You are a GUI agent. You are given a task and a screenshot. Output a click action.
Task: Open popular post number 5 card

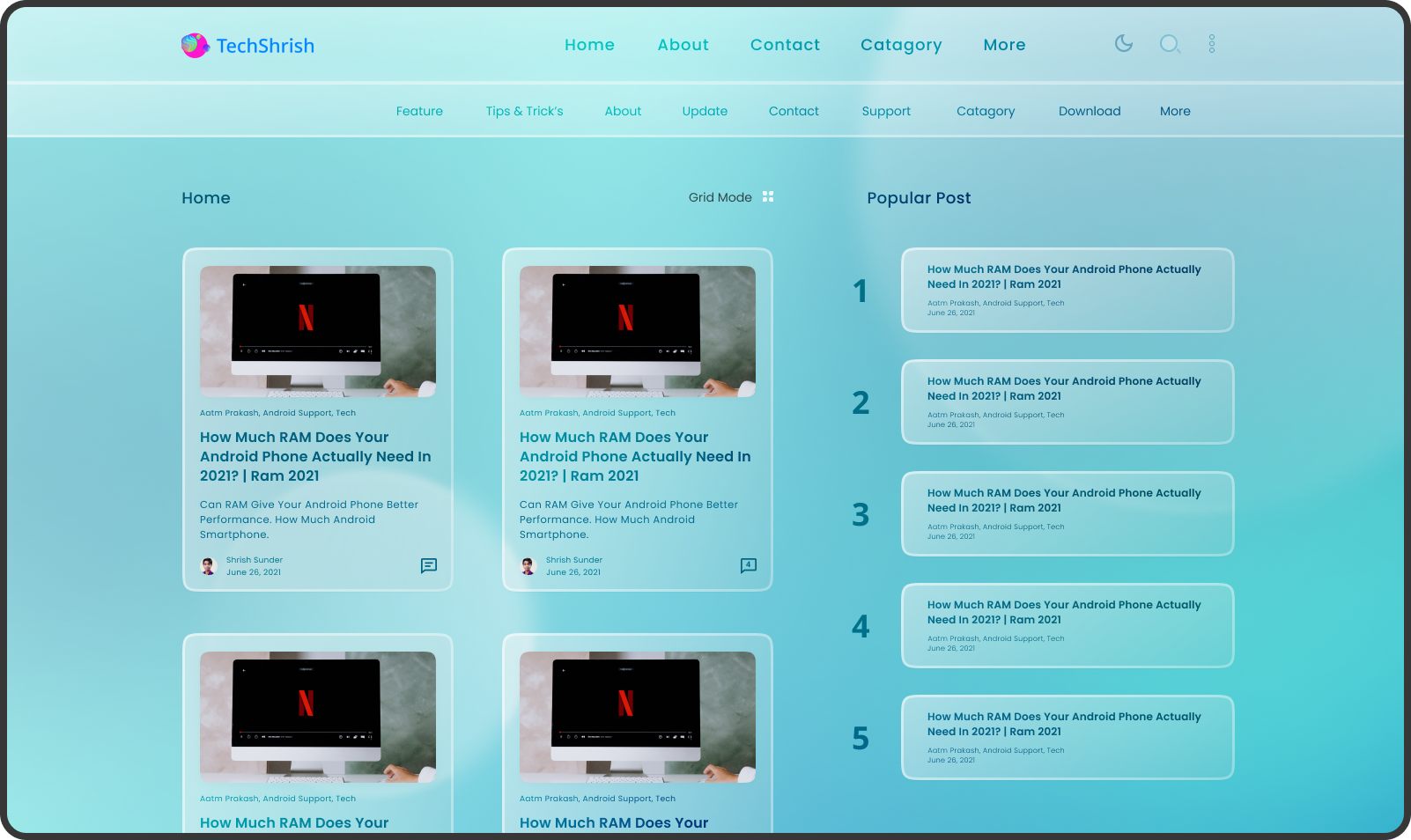(1067, 737)
